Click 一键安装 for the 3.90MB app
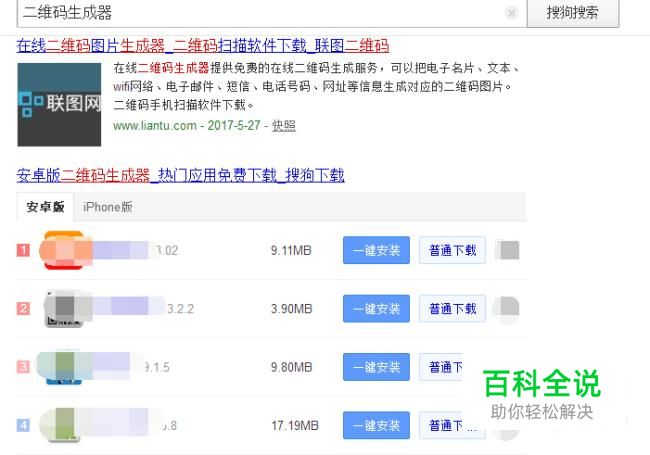This screenshot has height=455, width=650. pos(376,309)
